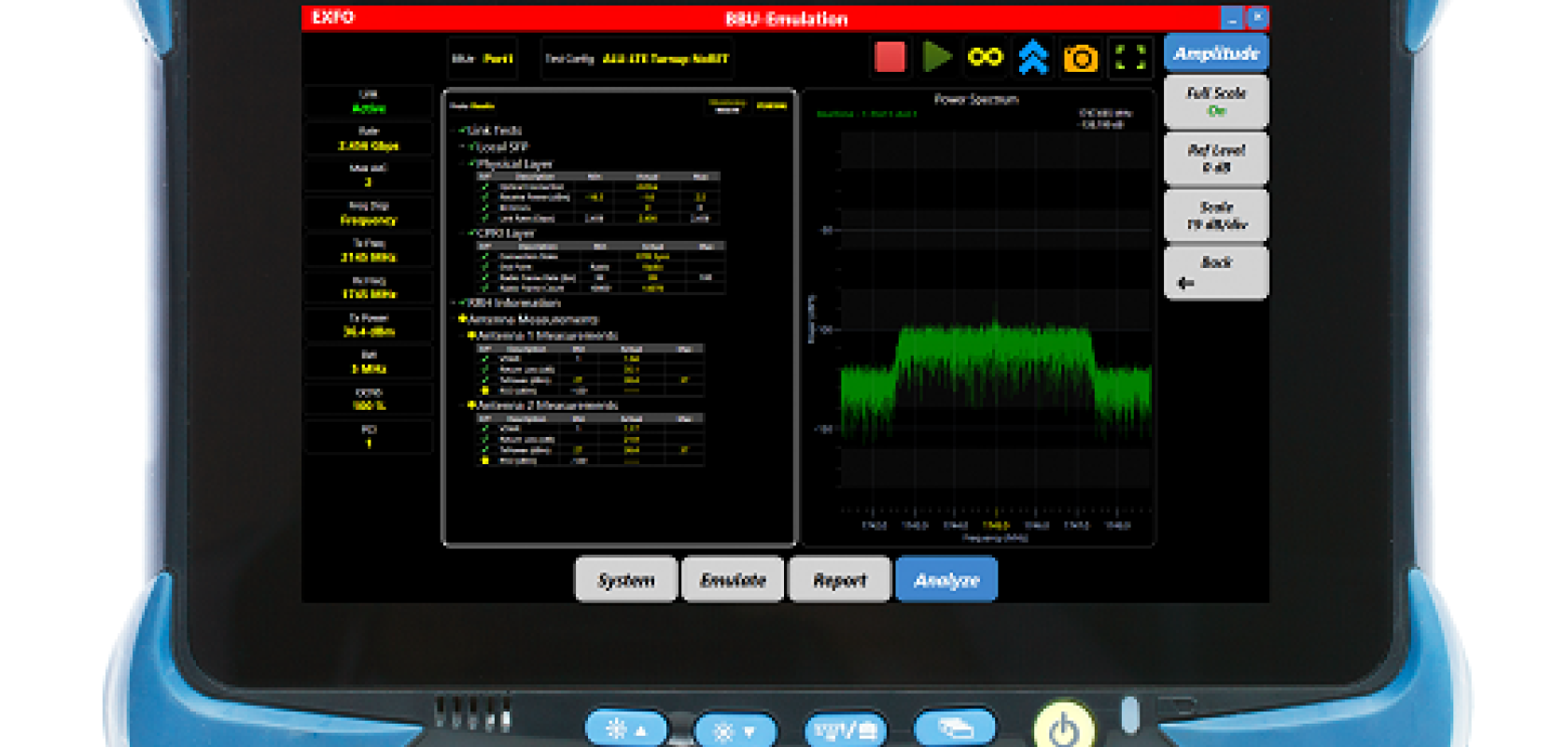Select the PCI value field

pos(369,437)
